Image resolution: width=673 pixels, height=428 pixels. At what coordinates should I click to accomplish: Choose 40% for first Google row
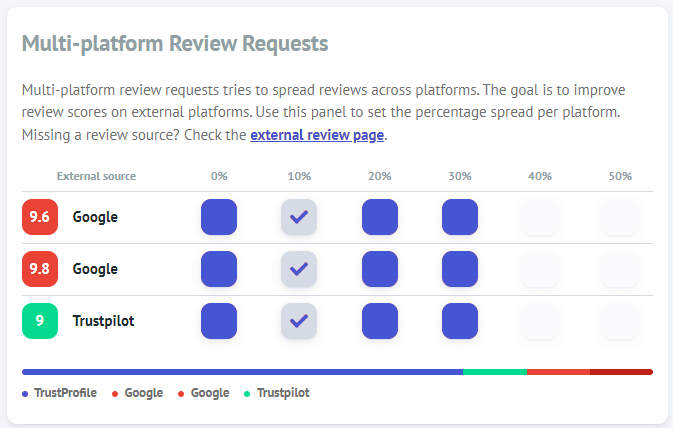[539, 217]
